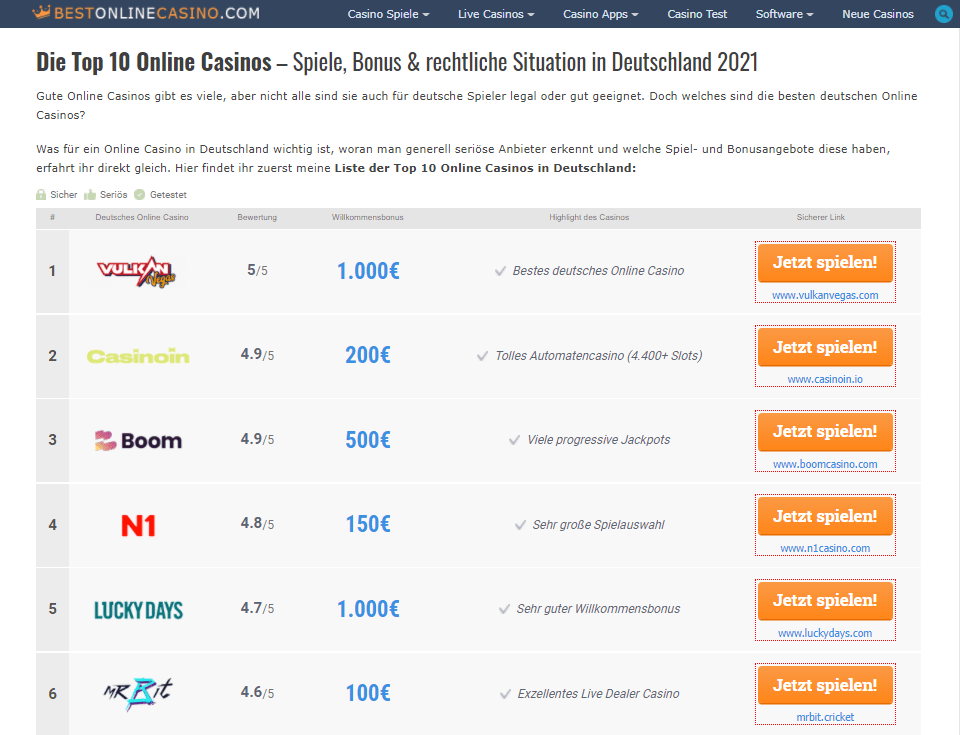Click Jetzt spielen for Vulkan Vegas

click(x=825, y=263)
